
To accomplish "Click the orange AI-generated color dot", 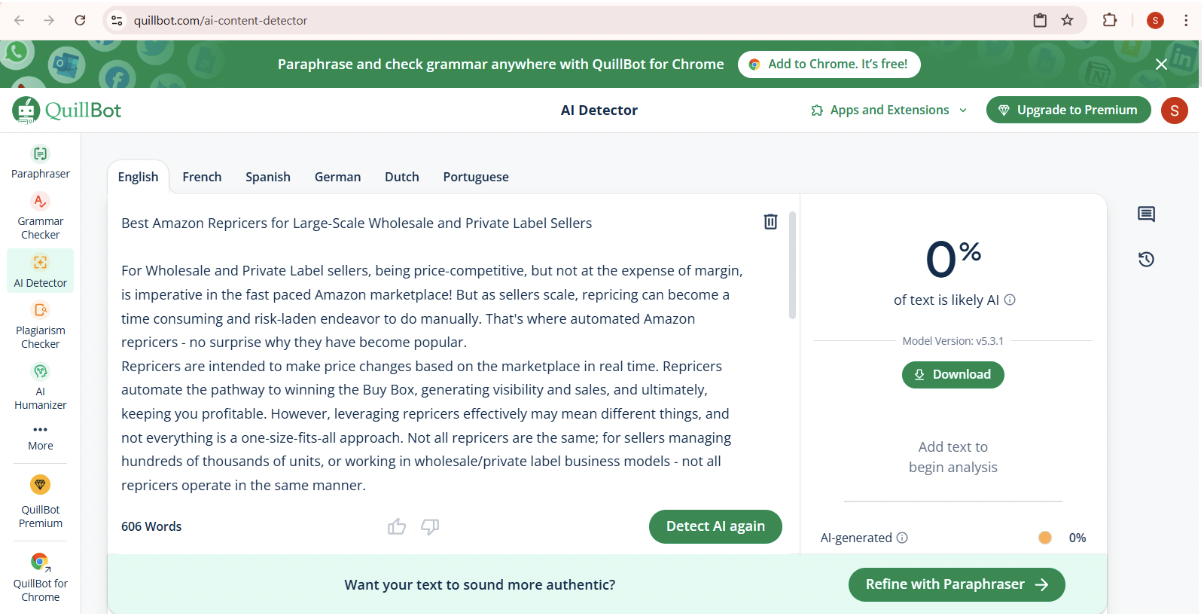I will pyautogui.click(x=1045, y=538).
